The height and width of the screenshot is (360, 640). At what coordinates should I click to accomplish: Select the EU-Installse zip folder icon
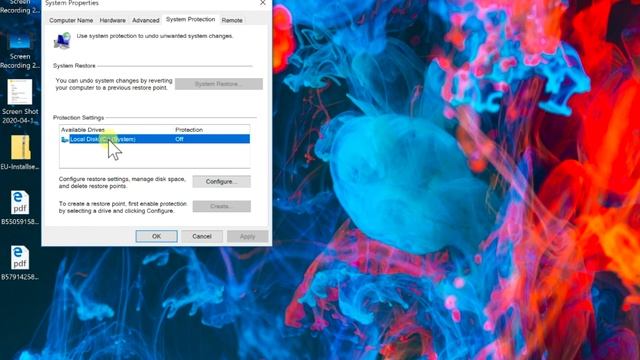coord(20,147)
